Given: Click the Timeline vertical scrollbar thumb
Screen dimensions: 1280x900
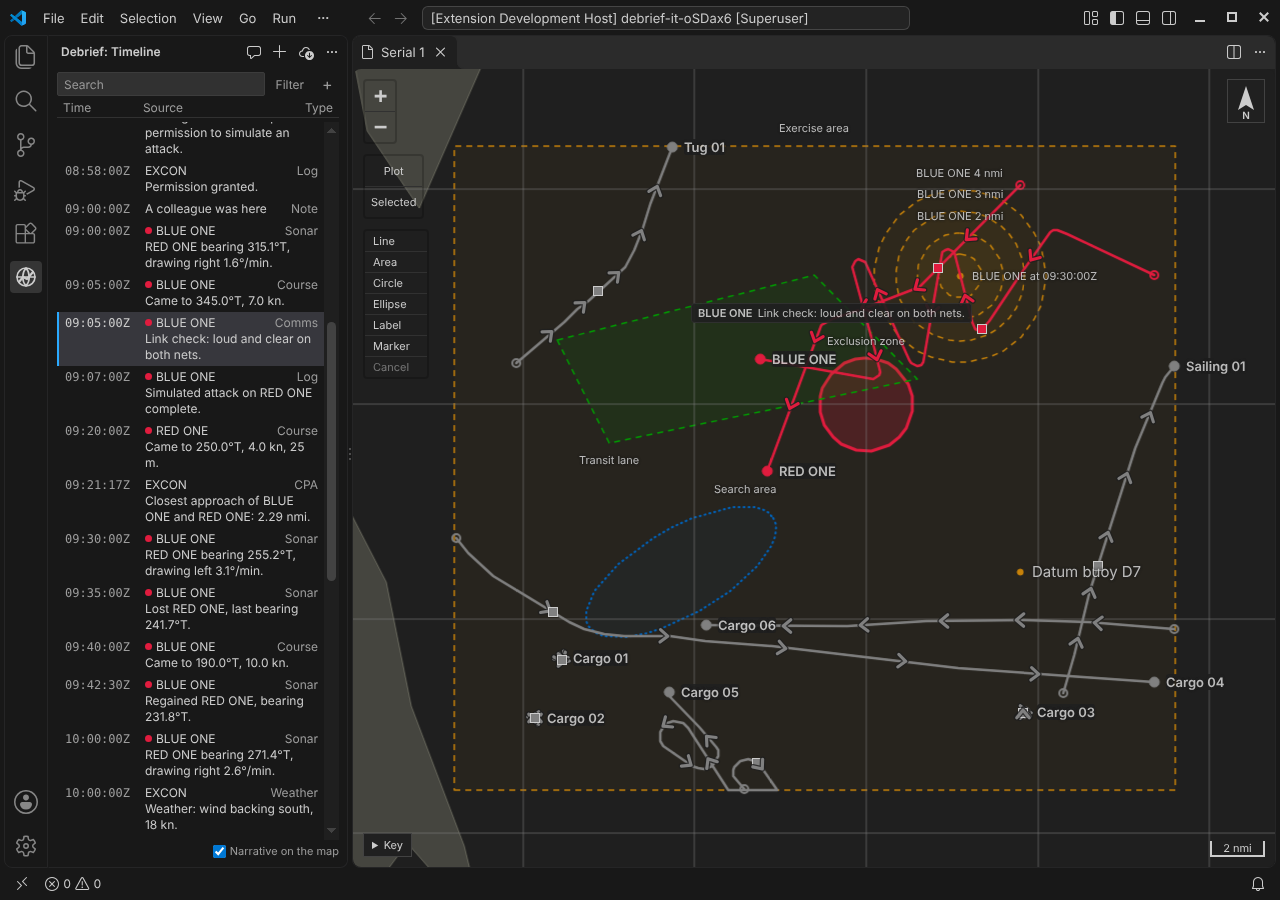Looking at the screenshot, I should click(x=332, y=450).
